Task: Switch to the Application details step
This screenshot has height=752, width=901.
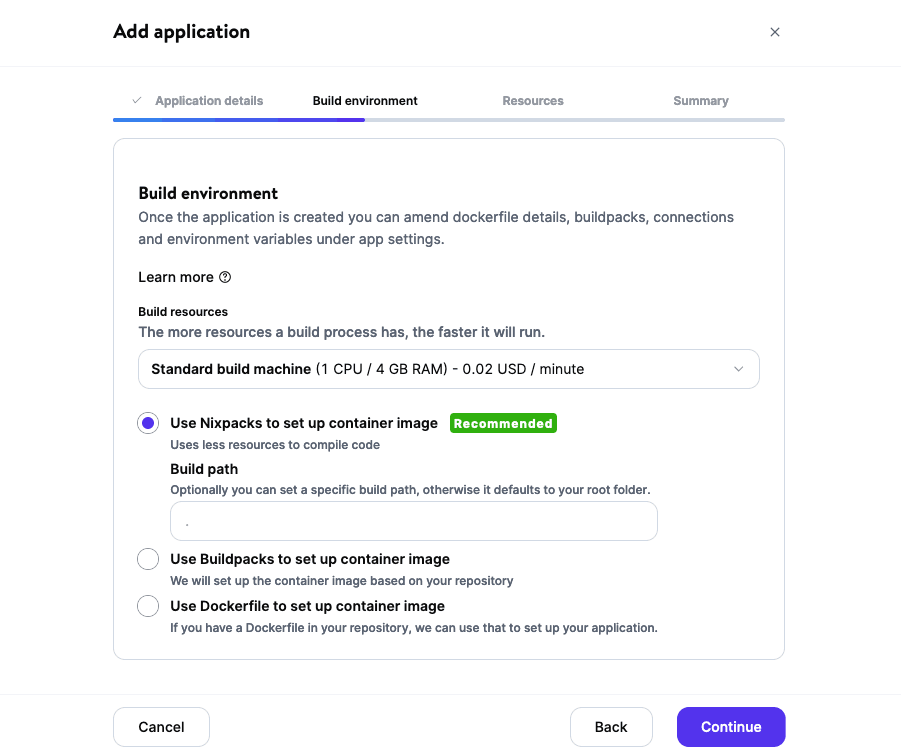Action: pos(209,101)
